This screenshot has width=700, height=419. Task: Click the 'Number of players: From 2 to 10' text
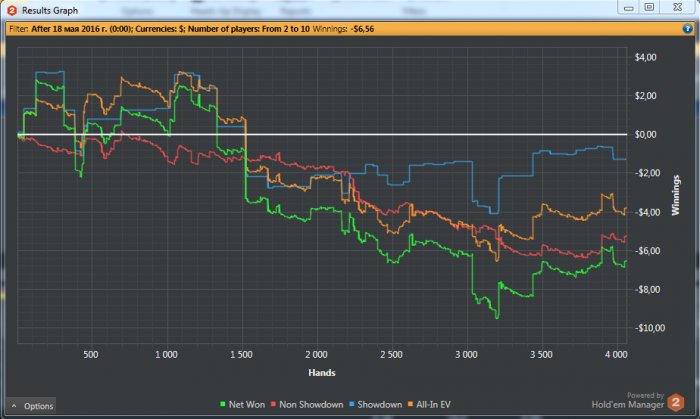(x=249, y=29)
